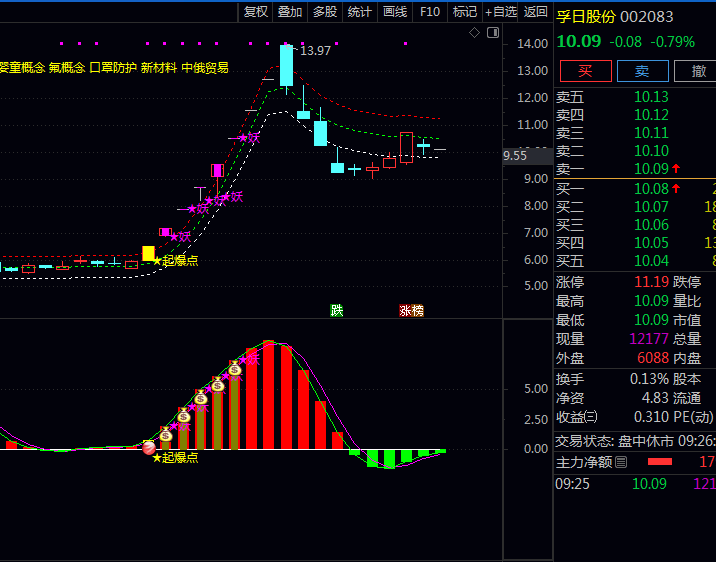Open the F10 company info page
The width and height of the screenshot is (716, 562).
(430, 12)
